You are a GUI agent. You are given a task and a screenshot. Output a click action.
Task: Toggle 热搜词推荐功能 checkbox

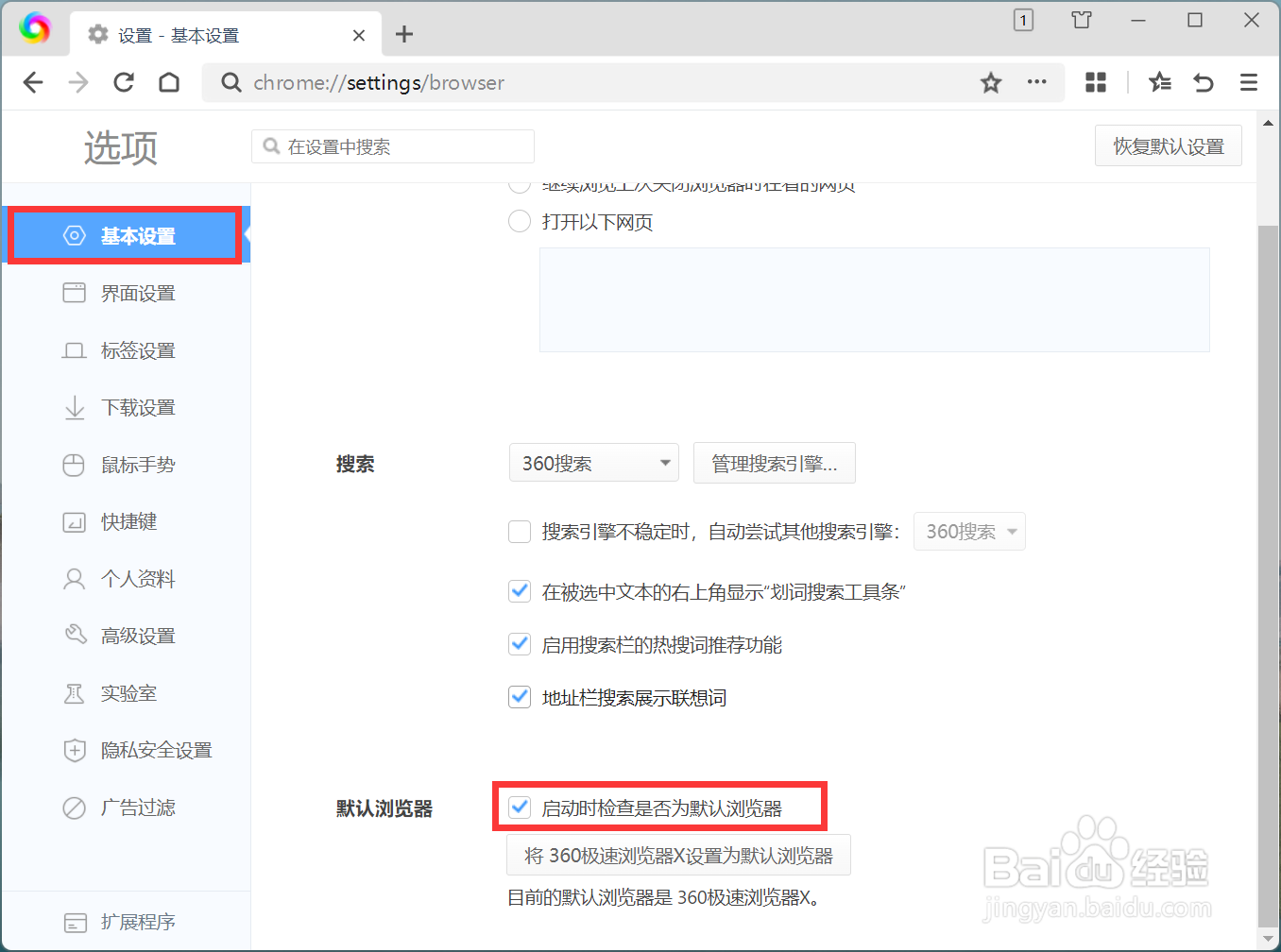coord(520,645)
